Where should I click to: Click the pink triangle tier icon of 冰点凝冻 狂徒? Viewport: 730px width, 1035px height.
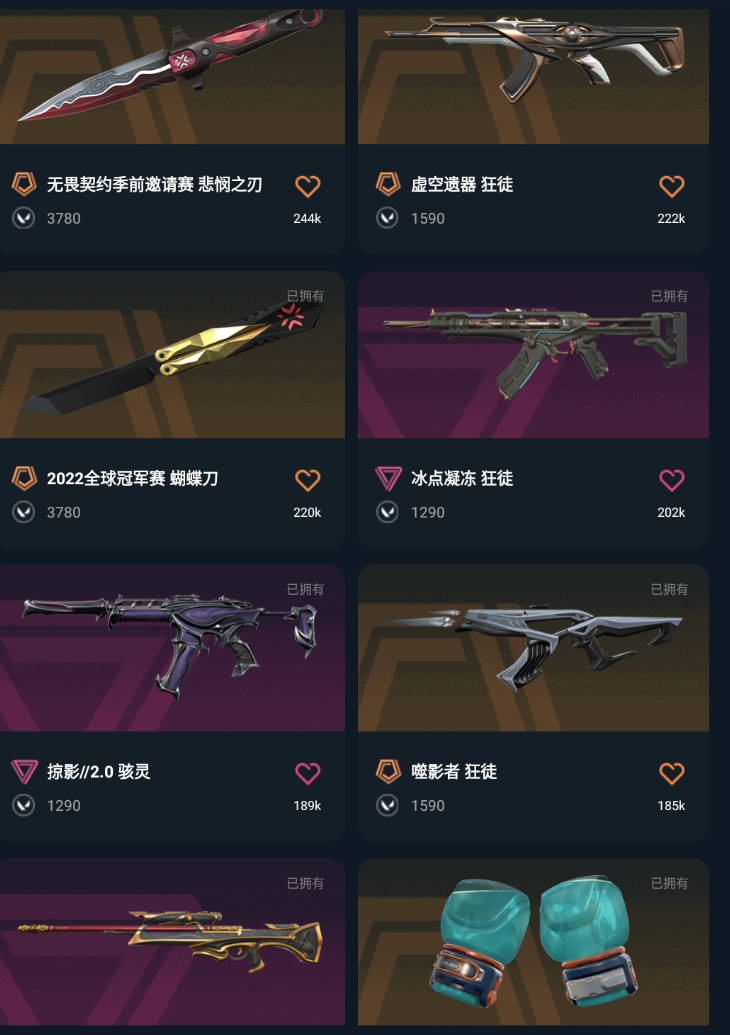coord(388,478)
